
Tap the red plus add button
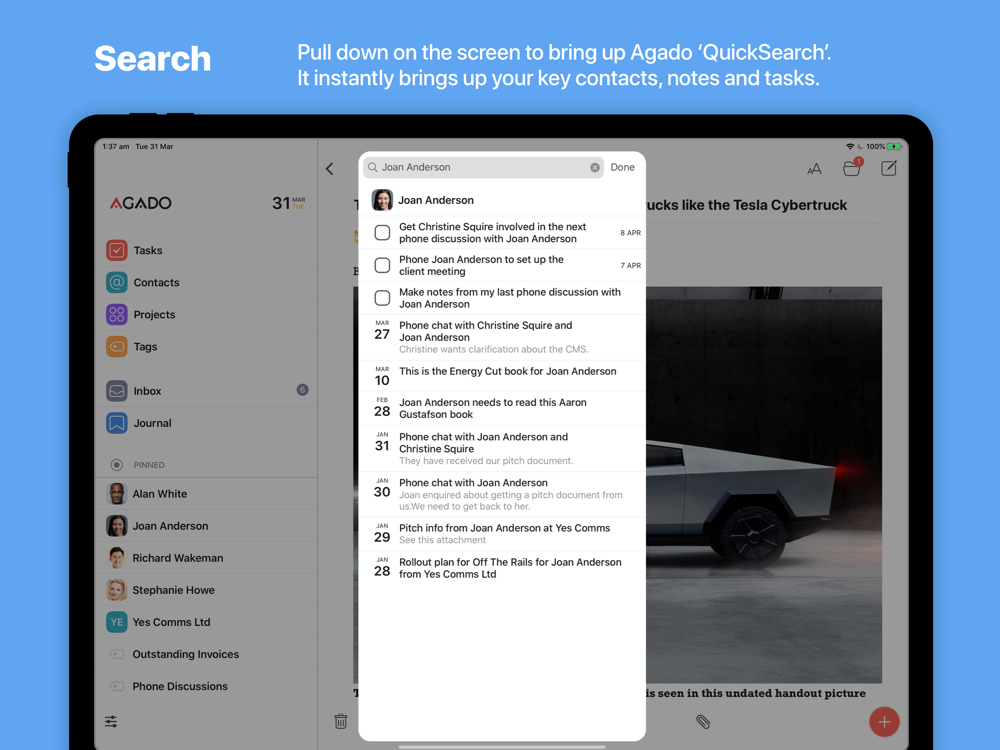coord(884,722)
